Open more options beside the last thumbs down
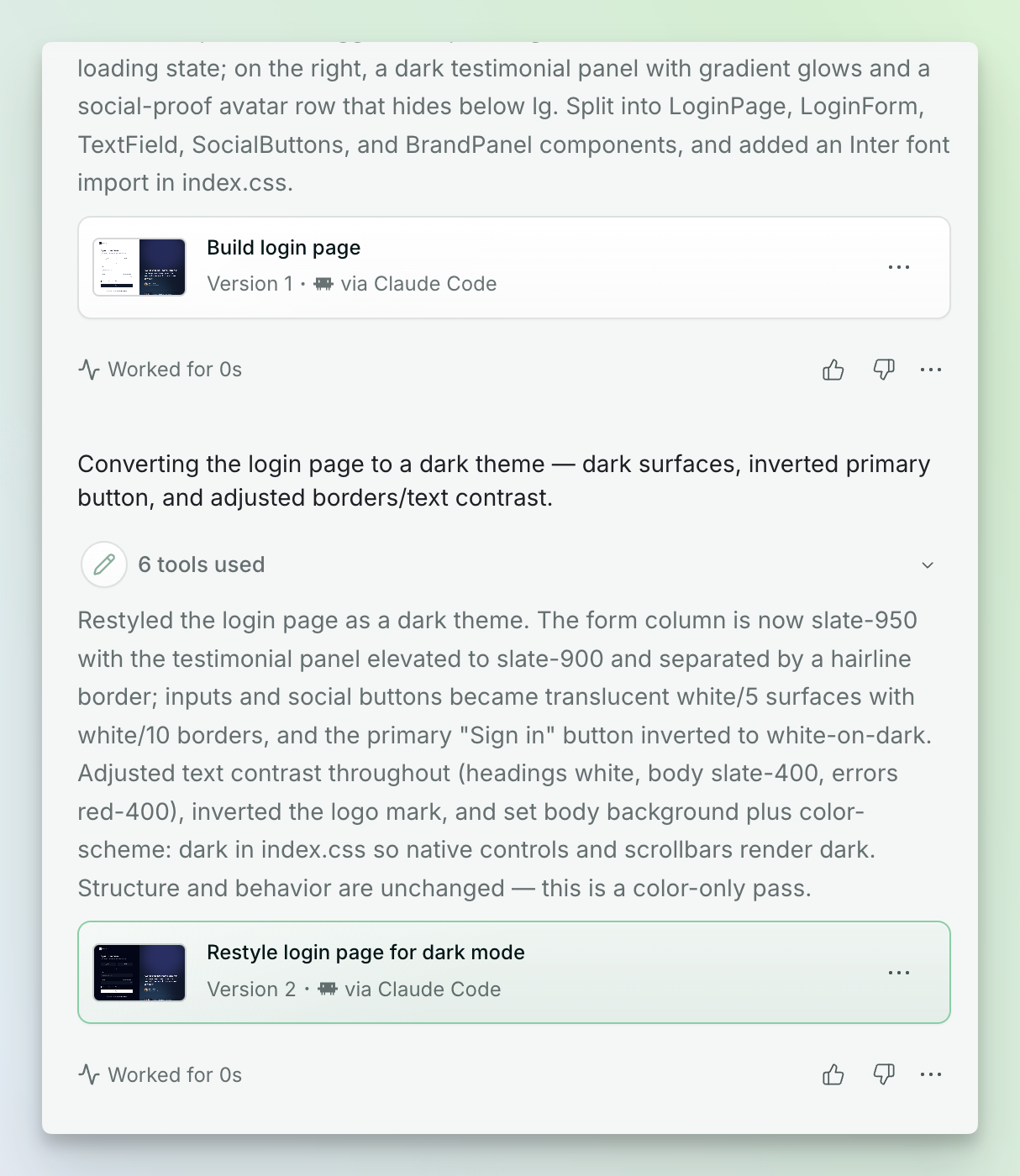 point(931,1074)
